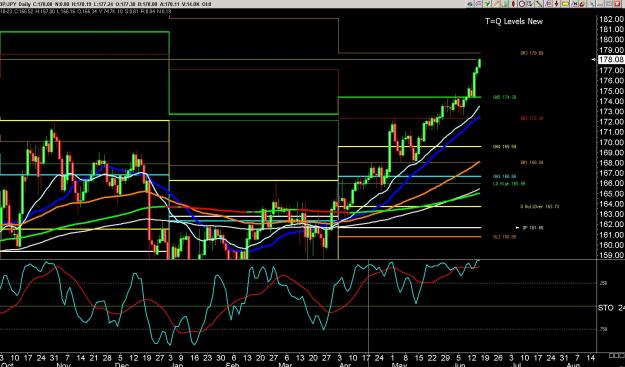
Task: Click the 'RollOver 163.73' level label
Action: coord(540,207)
